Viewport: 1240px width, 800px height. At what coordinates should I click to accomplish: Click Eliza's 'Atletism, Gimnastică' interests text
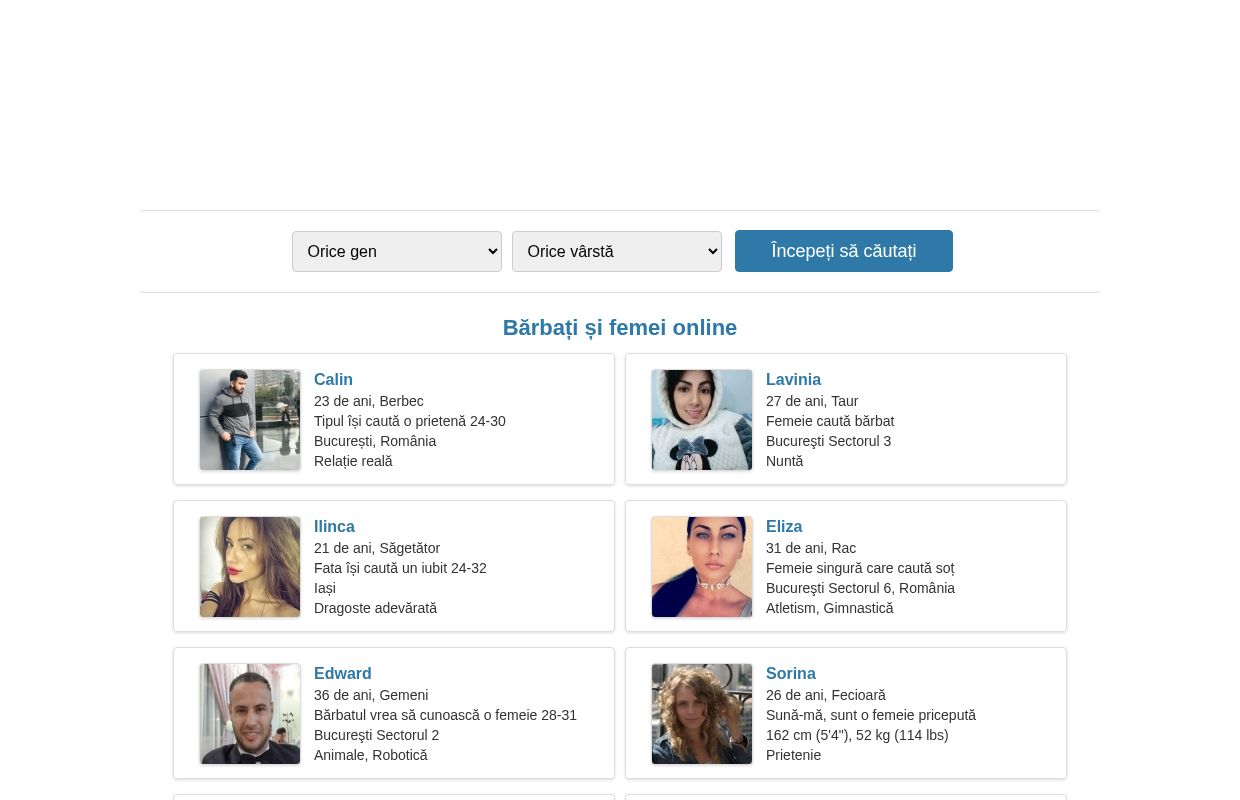(x=830, y=608)
